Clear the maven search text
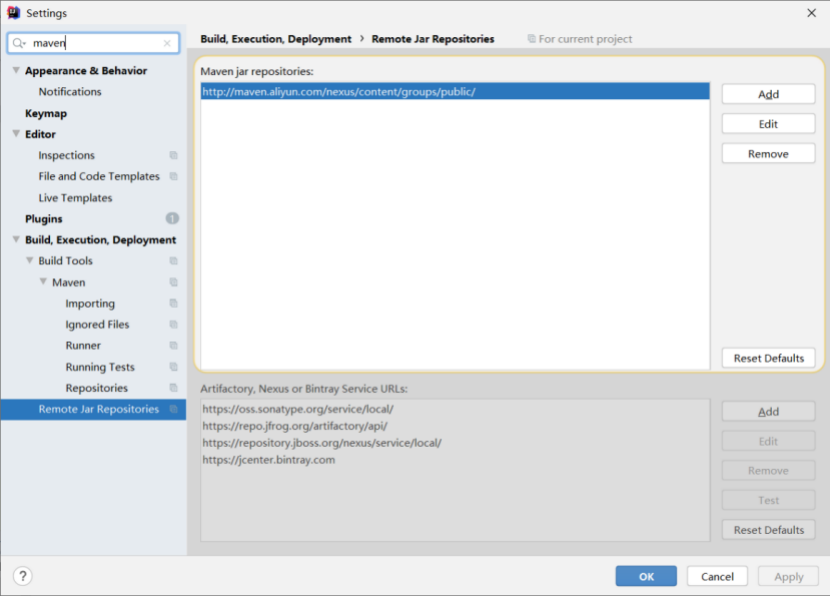This screenshot has height=596, width=832. click(167, 43)
